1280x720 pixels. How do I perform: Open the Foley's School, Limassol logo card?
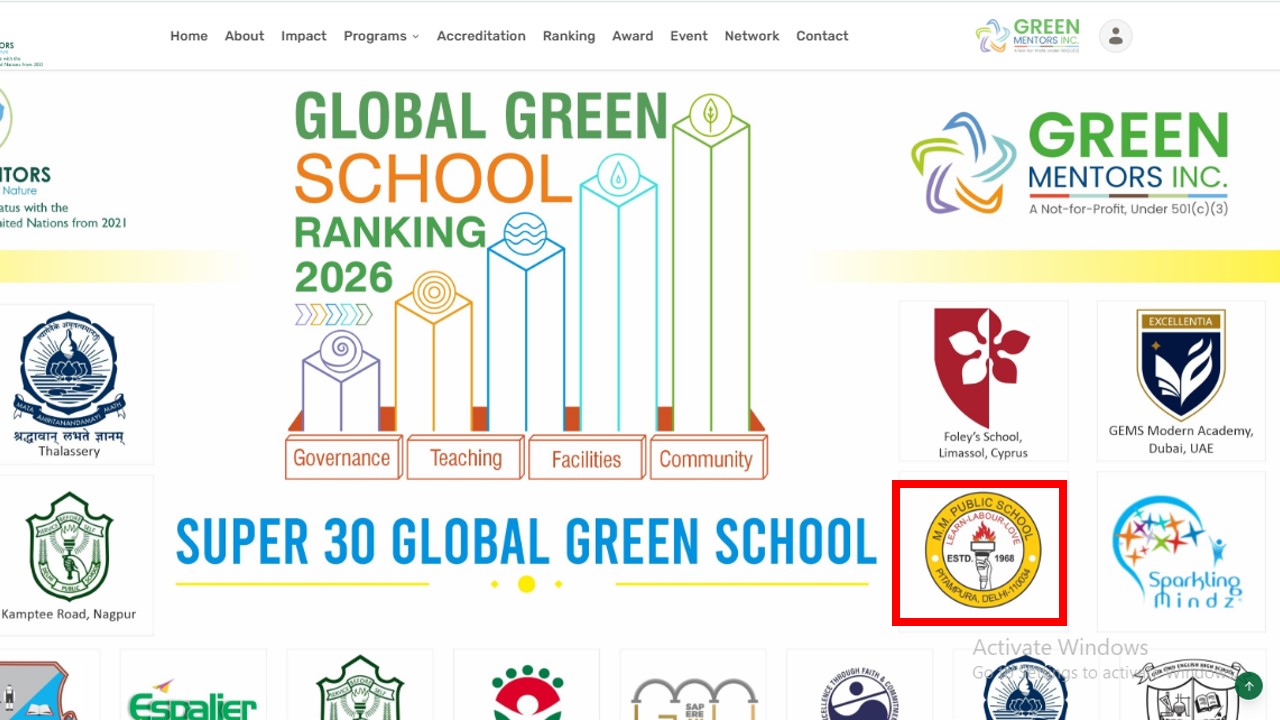click(x=983, y=381)
